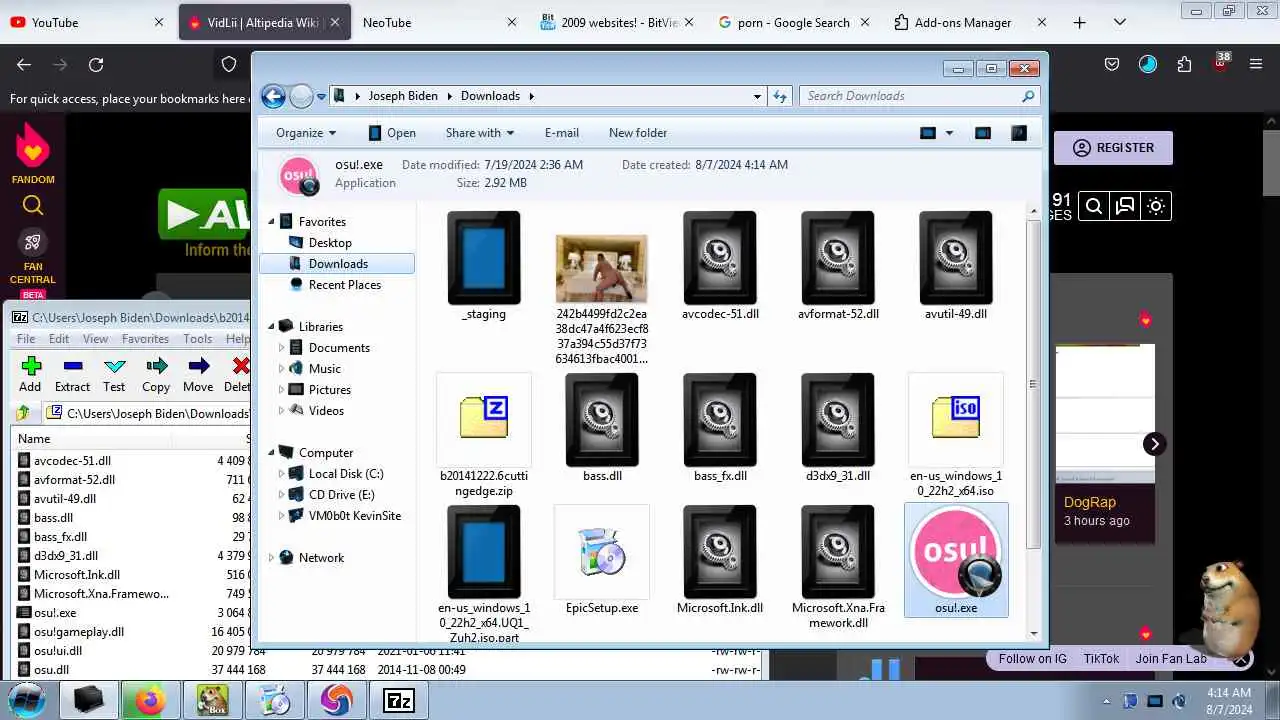Viewport: 1280px width, 720px height.
Task: Open the Fandom search icon
Action: (x=33, y=206)
